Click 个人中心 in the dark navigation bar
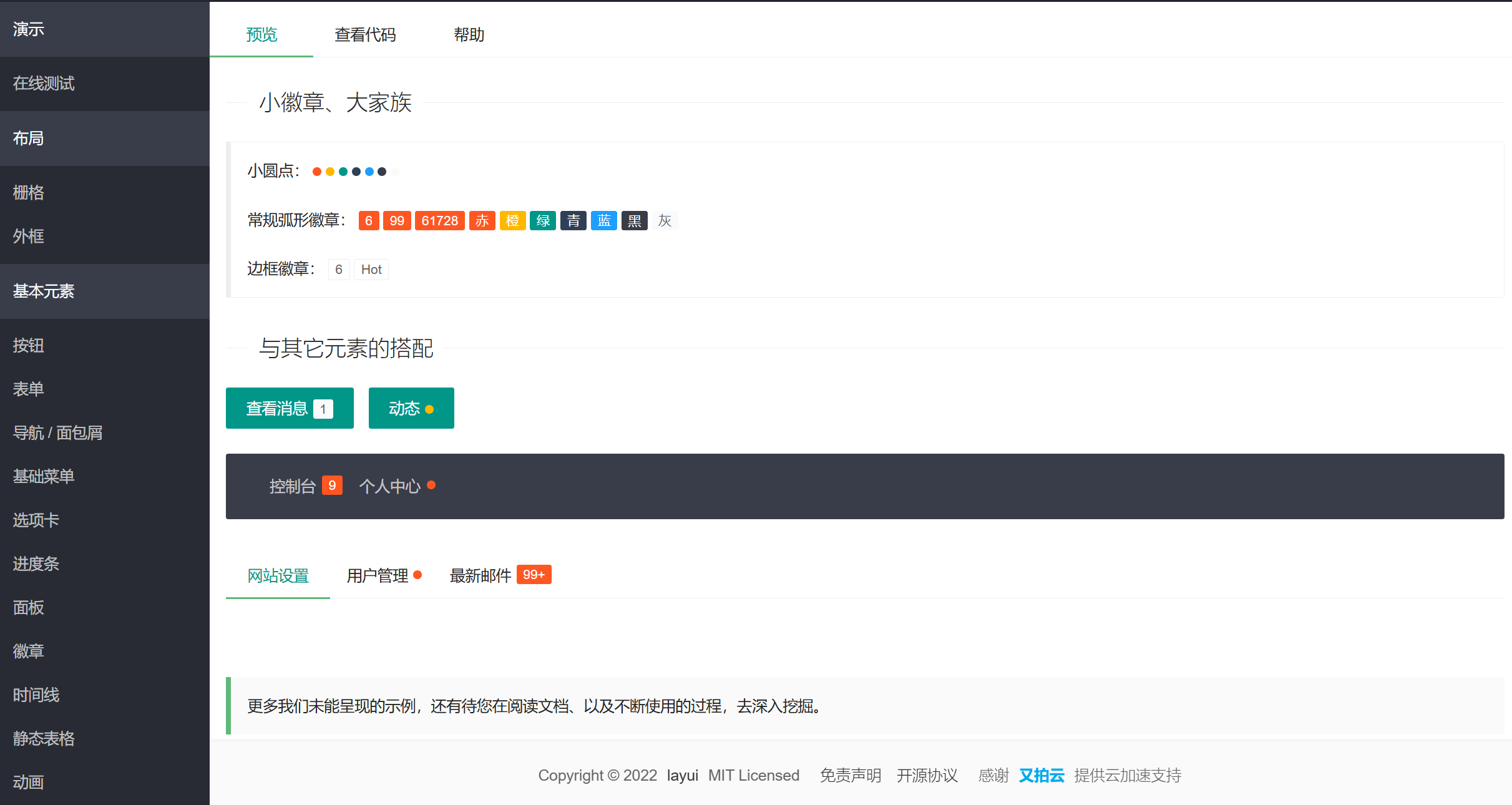This screenshot has width=1512, height=805. (x=391, y=485)
